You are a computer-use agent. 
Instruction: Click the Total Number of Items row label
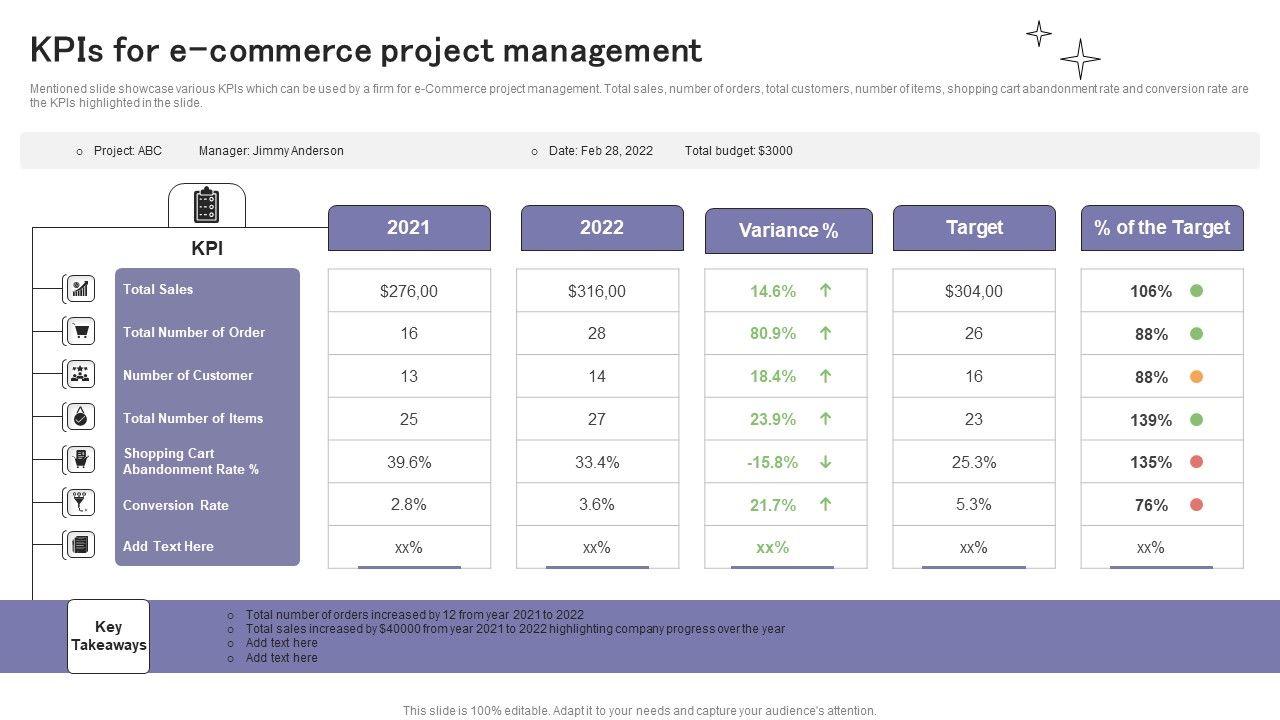[193, 418]
